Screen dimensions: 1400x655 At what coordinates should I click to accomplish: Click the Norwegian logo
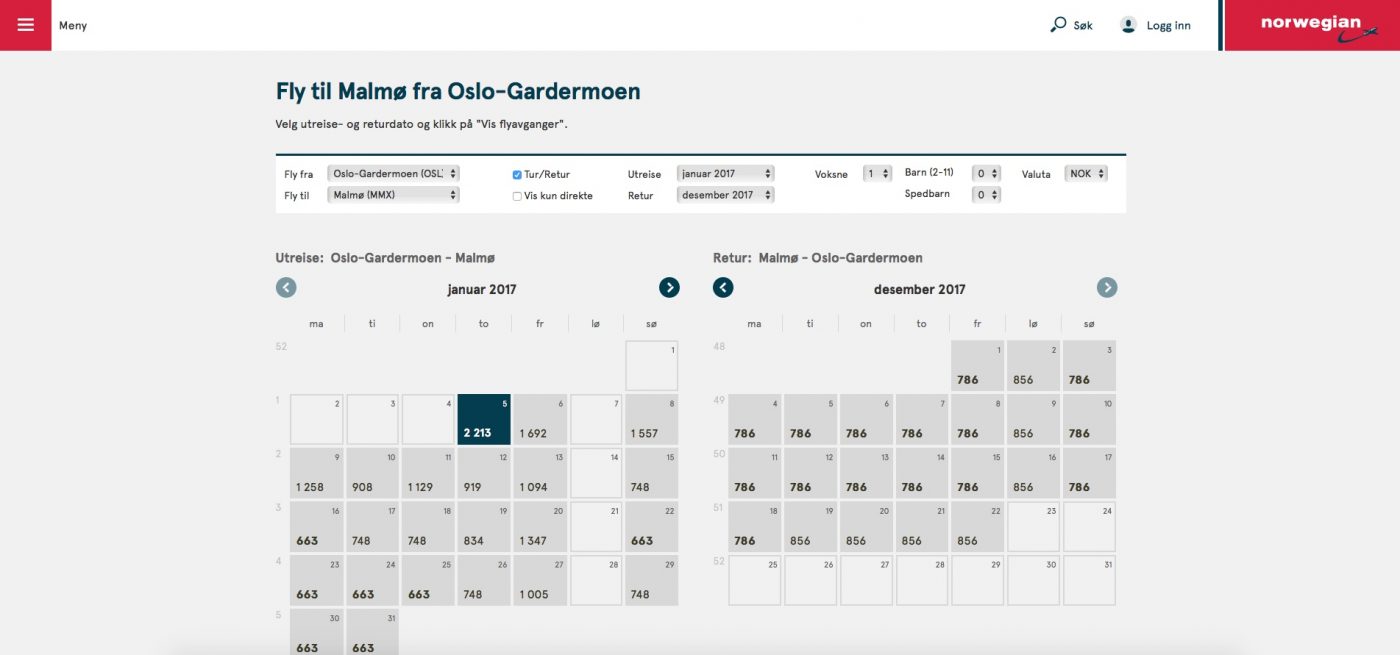coord(1311,25)
